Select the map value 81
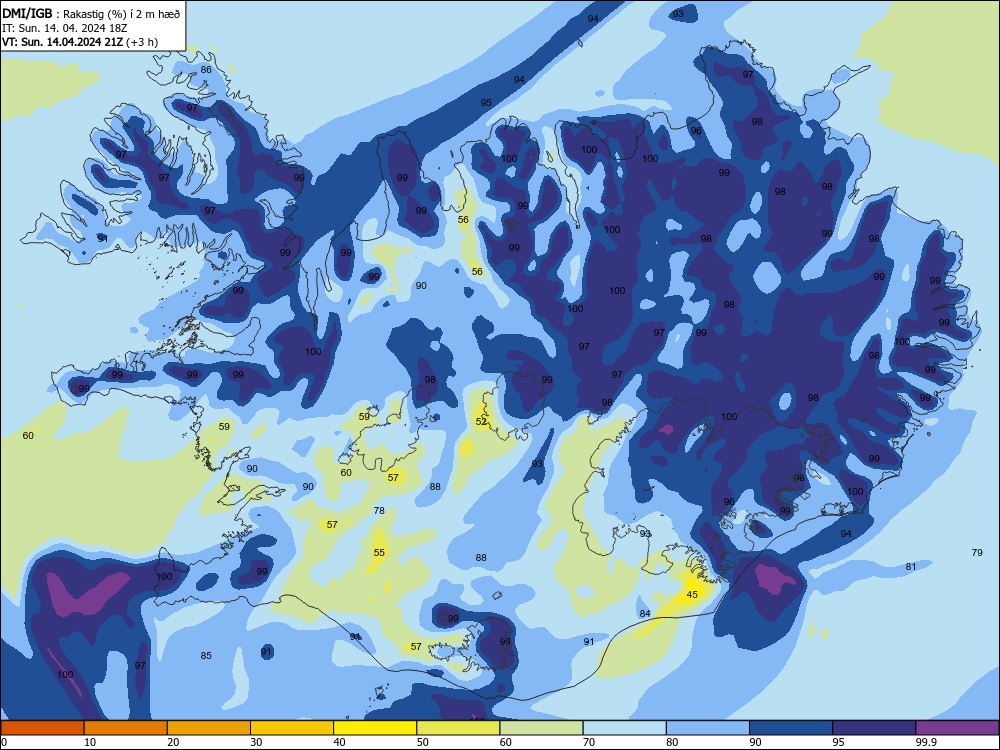 pyautogui.click(x=911, y=566)
